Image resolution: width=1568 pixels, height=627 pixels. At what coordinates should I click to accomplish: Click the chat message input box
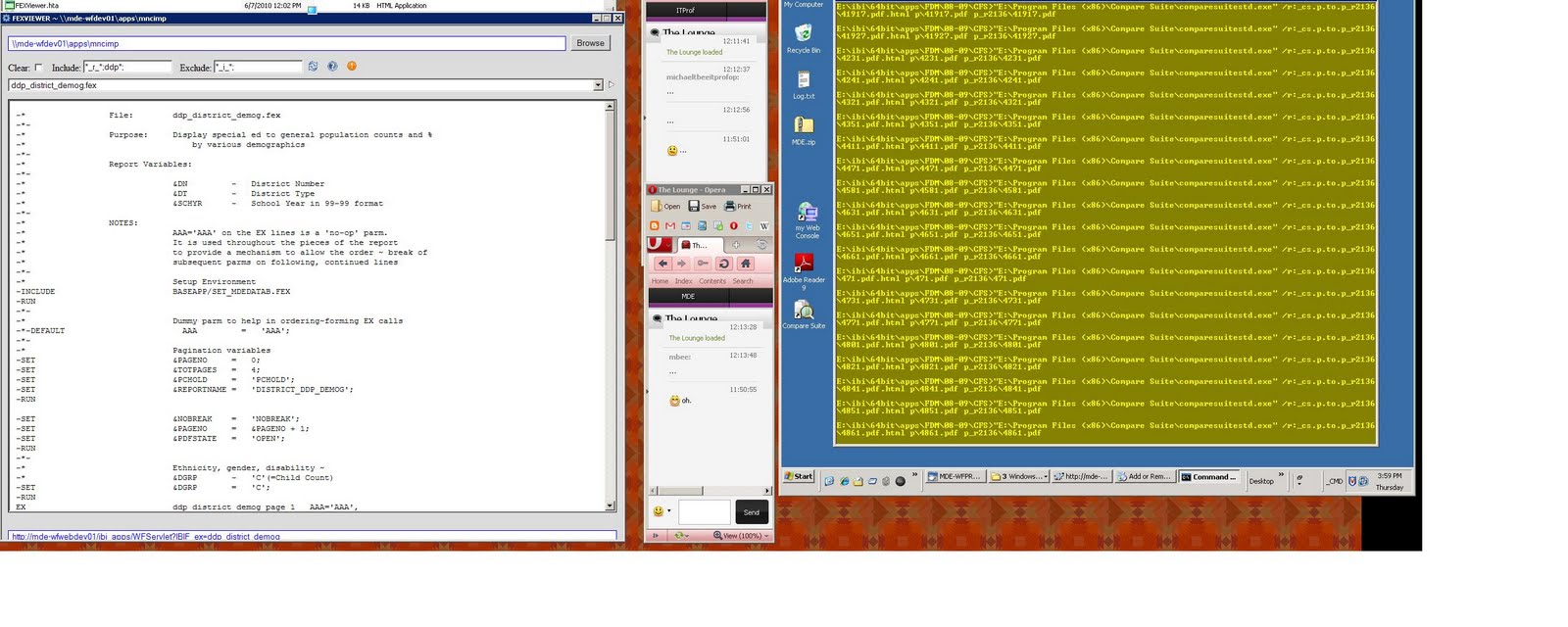[705, 512]
